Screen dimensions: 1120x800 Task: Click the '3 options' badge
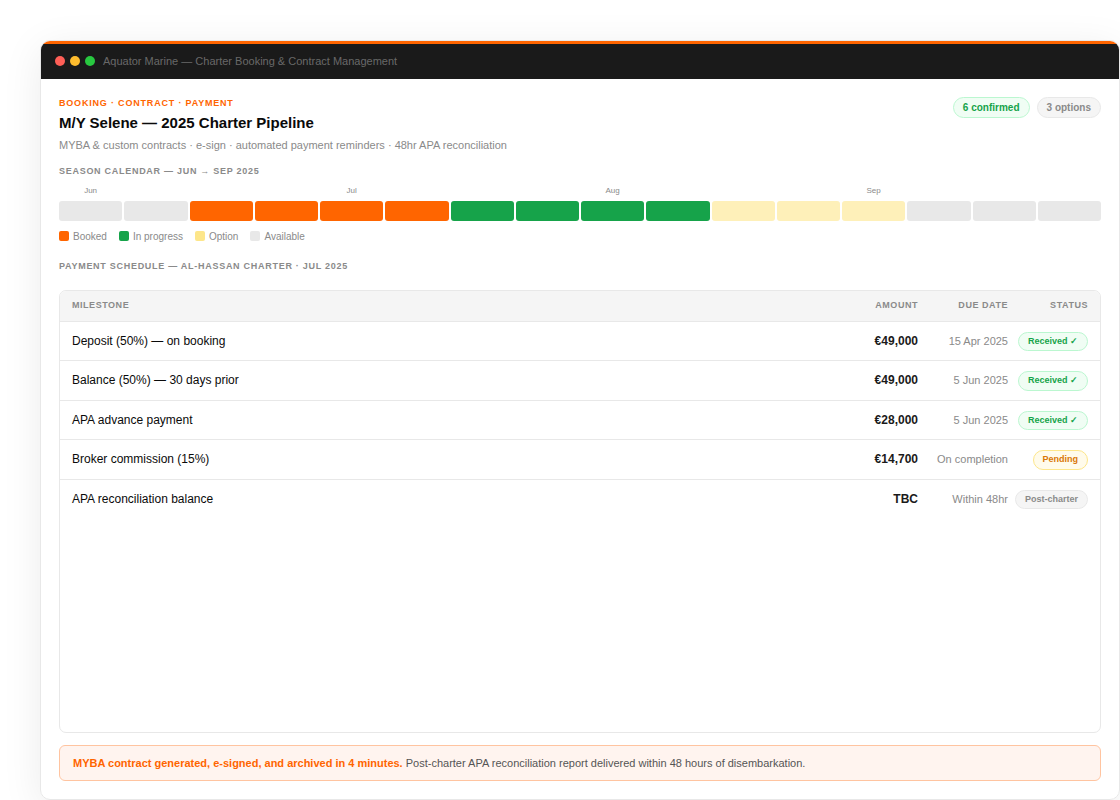coord(1068,107)
